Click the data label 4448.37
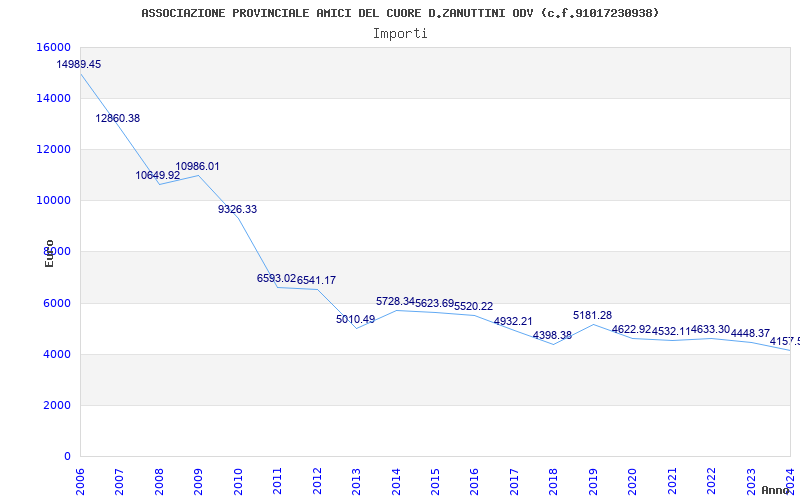Viewport: 800px width, 500px height. 751,333
